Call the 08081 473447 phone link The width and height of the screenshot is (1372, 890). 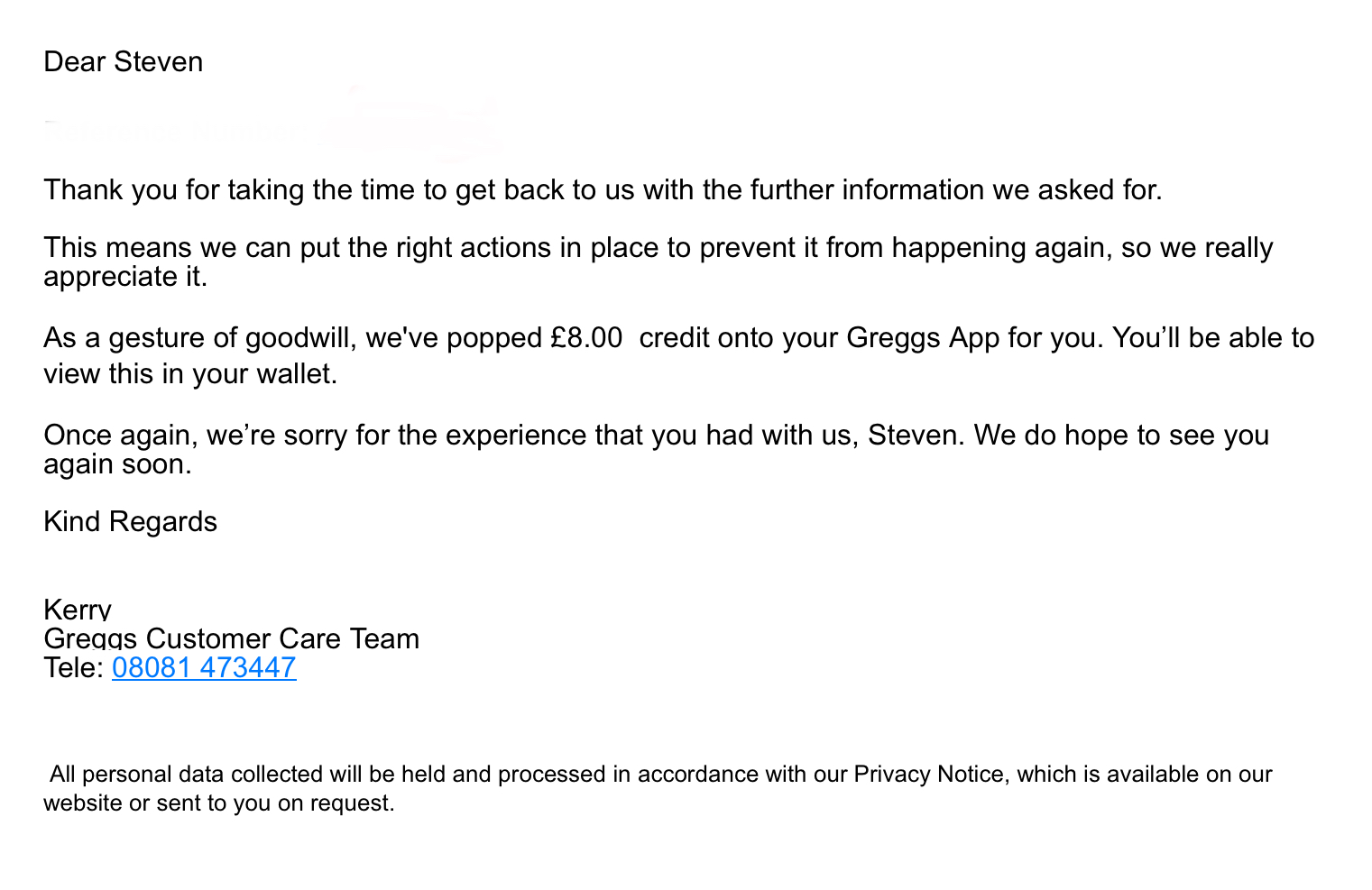pyautogui.click(x=204, y=667)
